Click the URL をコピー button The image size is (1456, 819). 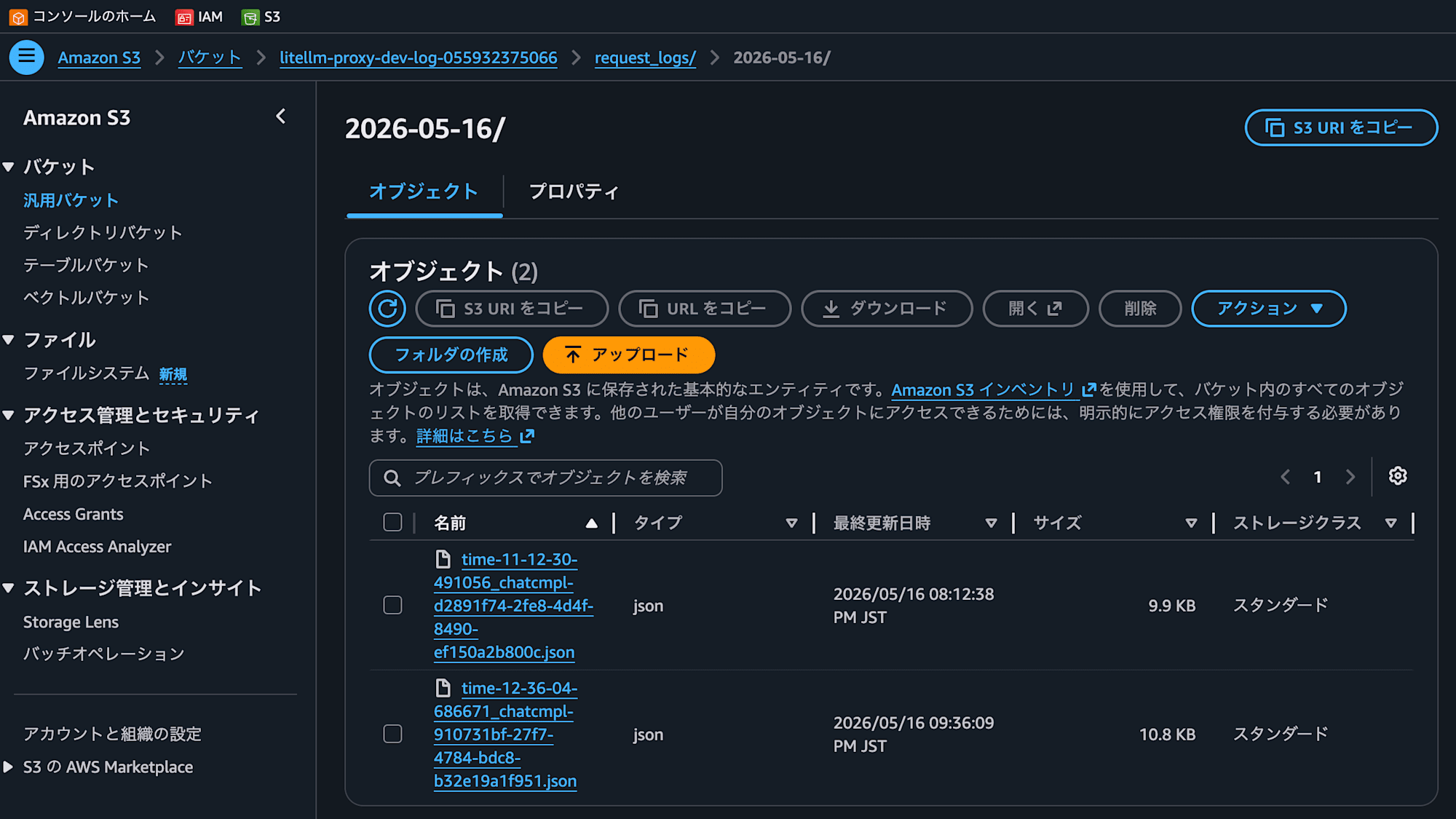[x=705, y=309]
